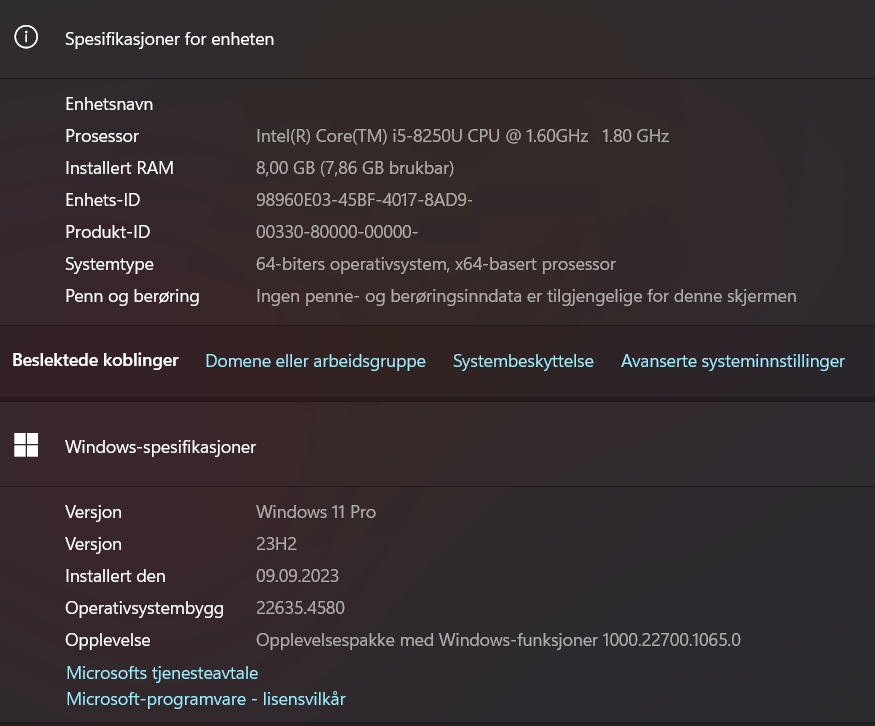
Task: Select the Operativsystembygg label
Action: tap(145, 608)
